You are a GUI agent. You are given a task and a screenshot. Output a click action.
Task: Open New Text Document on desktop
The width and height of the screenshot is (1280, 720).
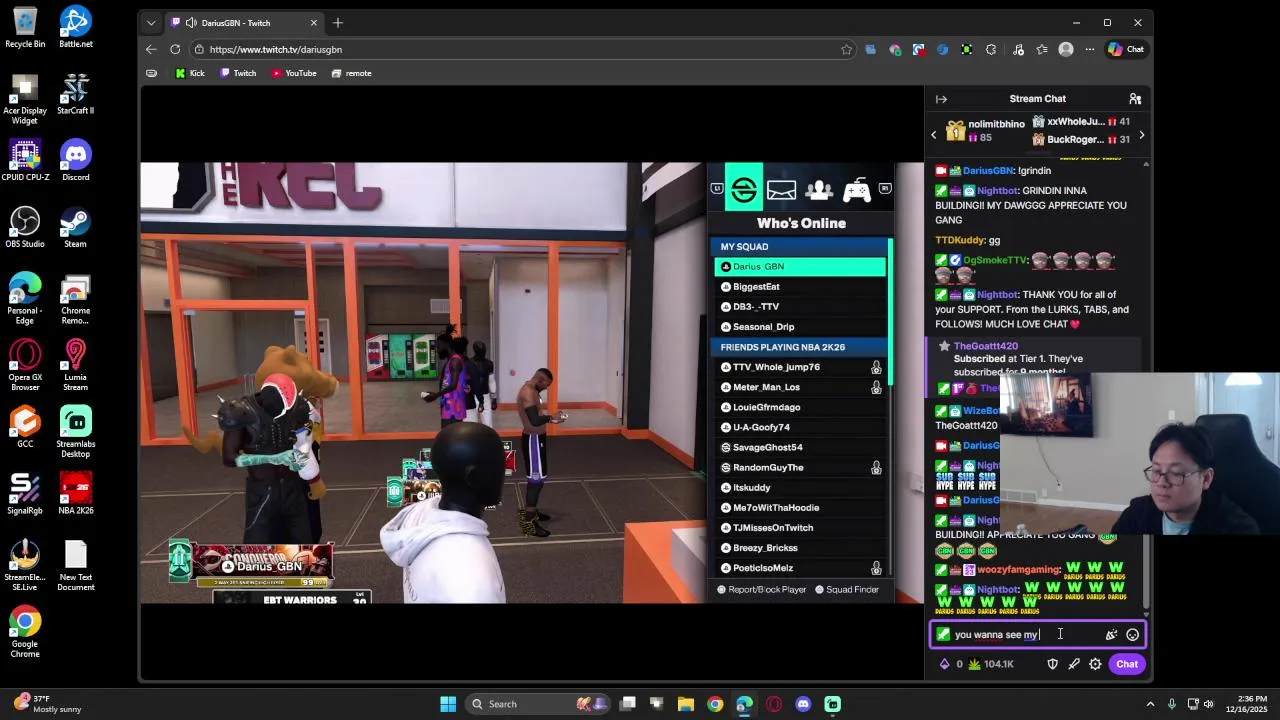pyautogui.click(x=76, y=566)
